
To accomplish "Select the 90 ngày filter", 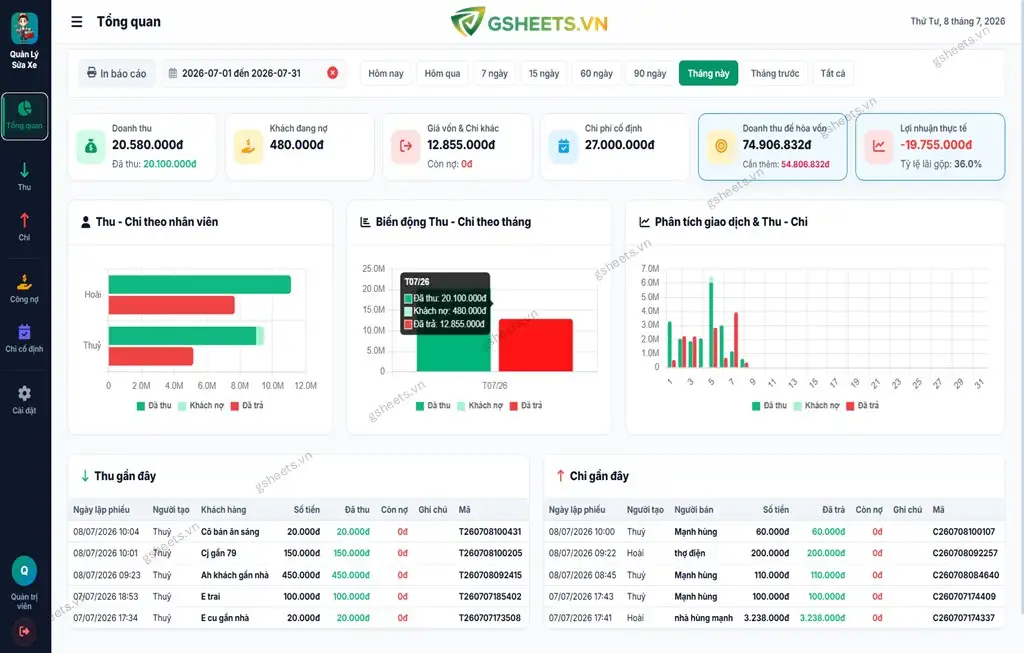I will tap(650, 73).
